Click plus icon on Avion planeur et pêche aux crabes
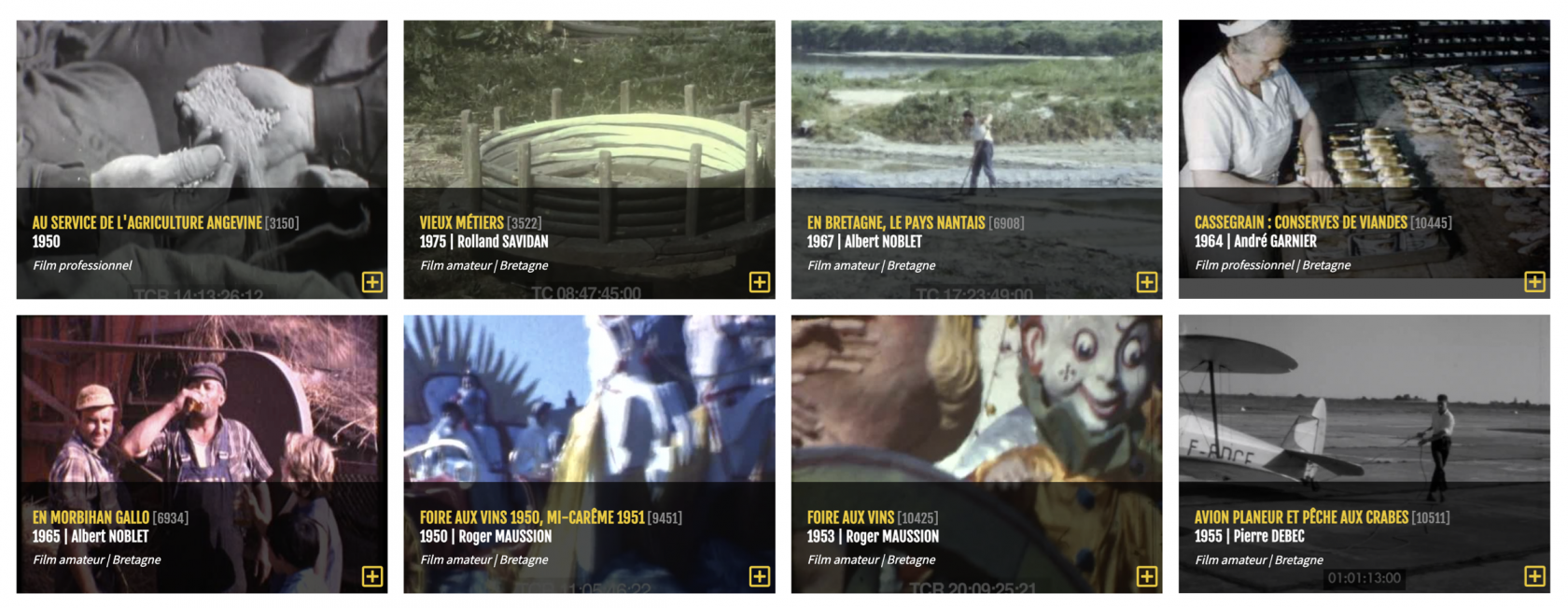This screenshot has height=608, width=1568. (x=1534, y=576)
